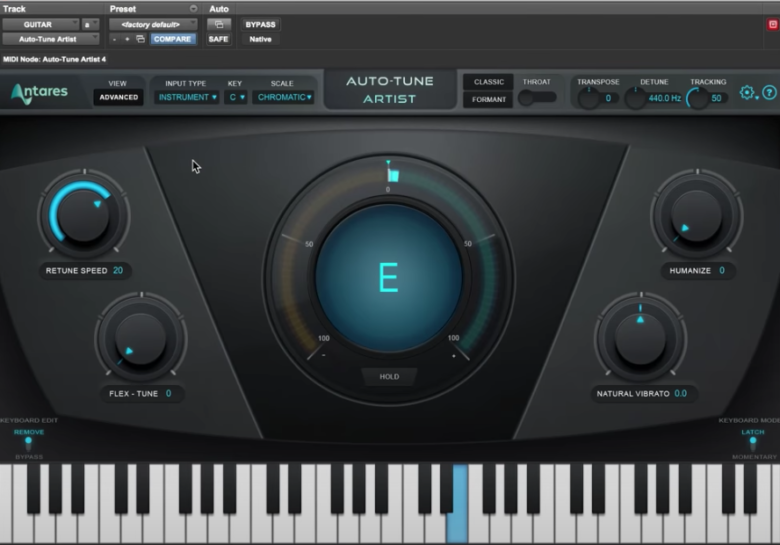The width and height of the screenshot is (780, 545).
Task: Open the insert position 'a' dropdown
Action: coord(90,24)
